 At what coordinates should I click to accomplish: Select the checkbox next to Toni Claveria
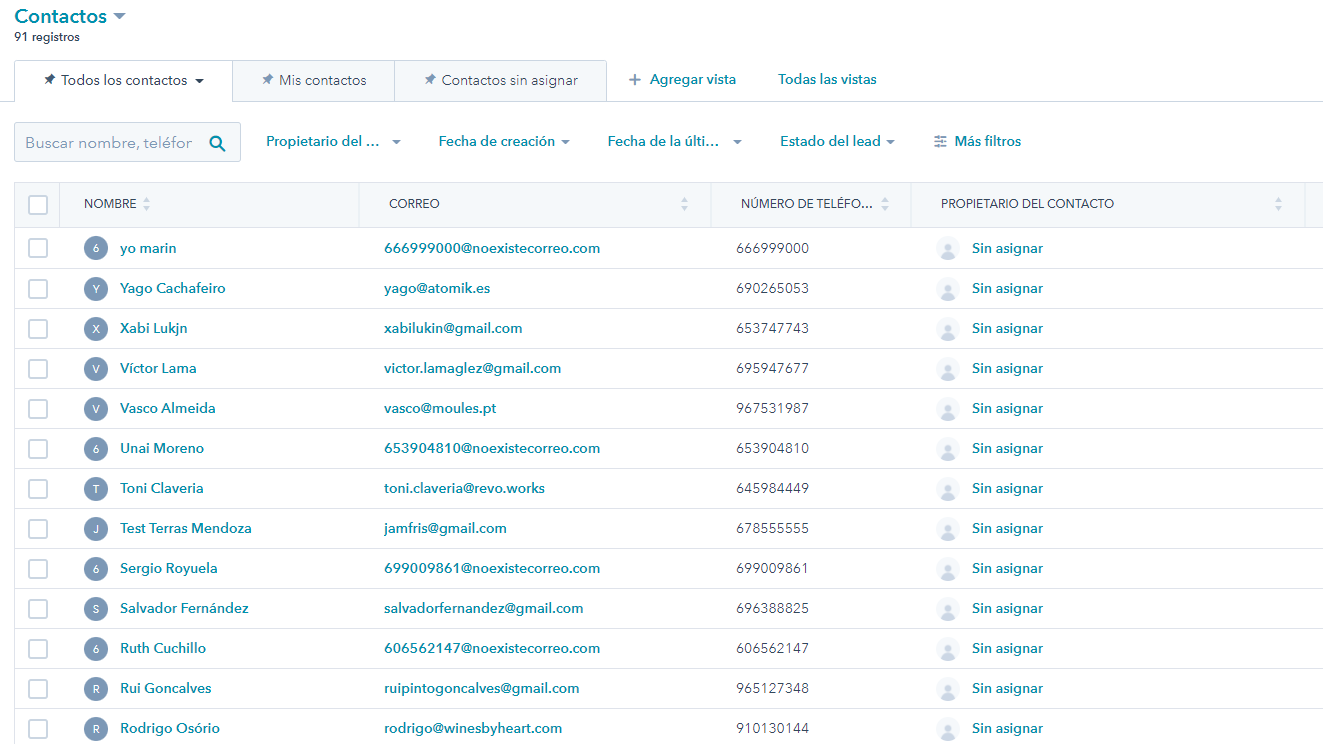(x=38, y=489)
